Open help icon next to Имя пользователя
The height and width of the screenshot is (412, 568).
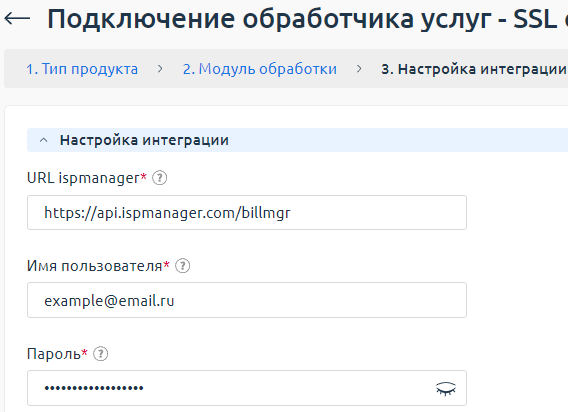coord(183,266)
